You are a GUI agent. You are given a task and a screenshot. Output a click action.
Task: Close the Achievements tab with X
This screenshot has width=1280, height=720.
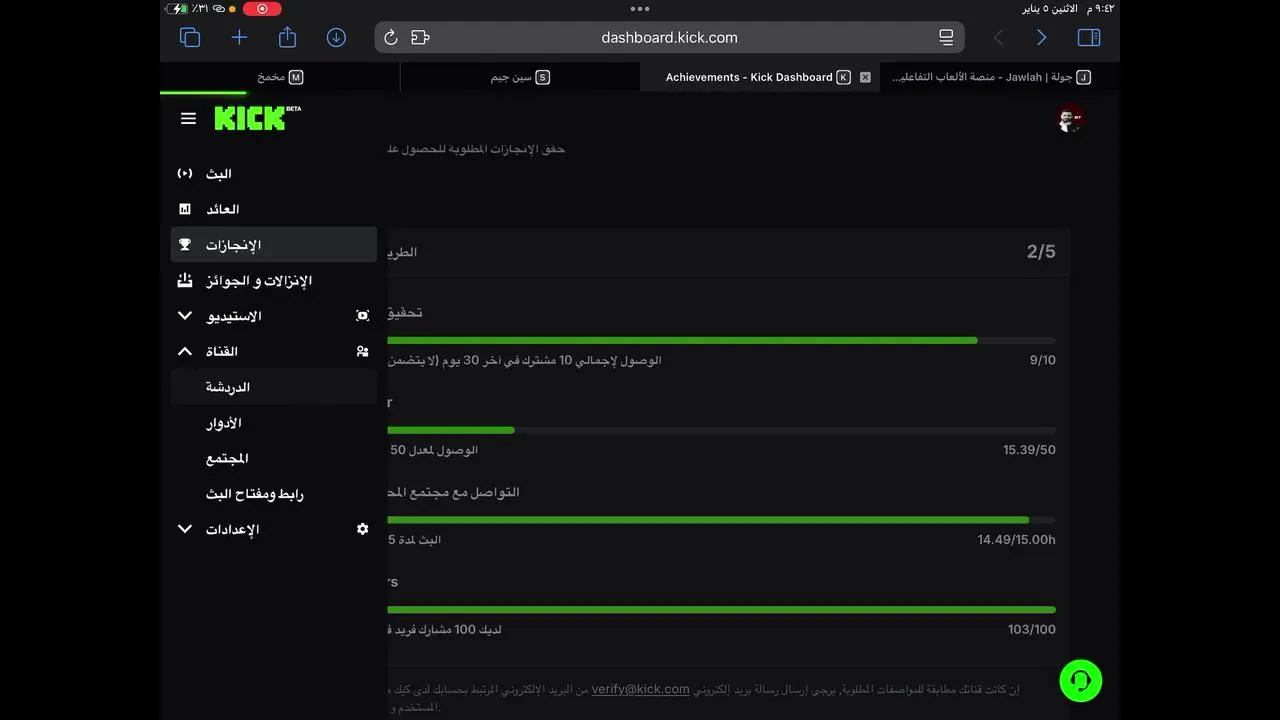pyautogui.click(x=865, y=77)
